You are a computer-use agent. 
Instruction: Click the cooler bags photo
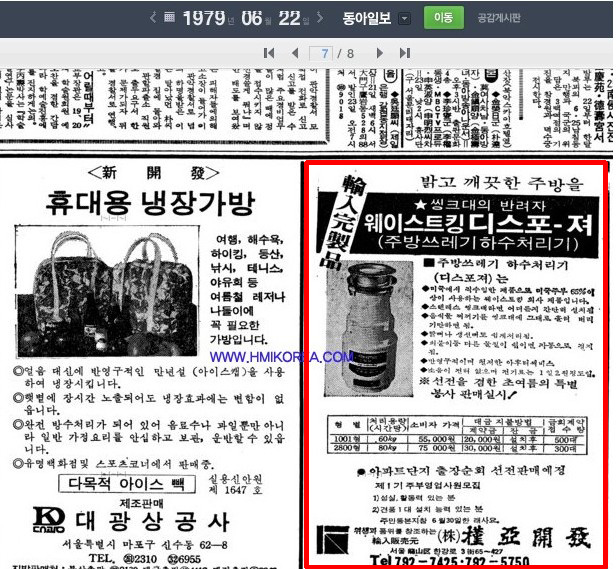pos(107,291)
